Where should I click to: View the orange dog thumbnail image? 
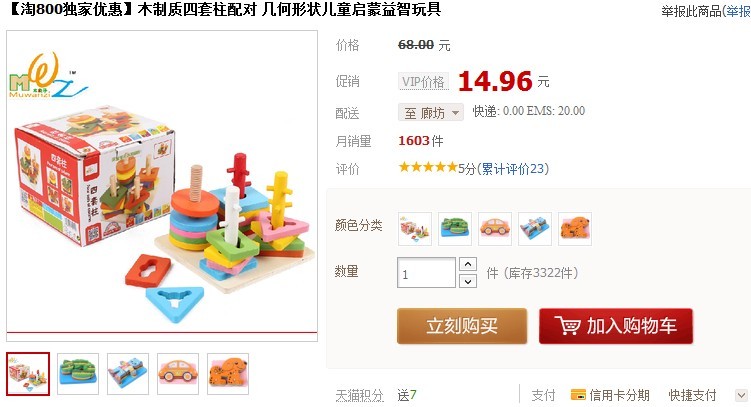coord(228,374)
